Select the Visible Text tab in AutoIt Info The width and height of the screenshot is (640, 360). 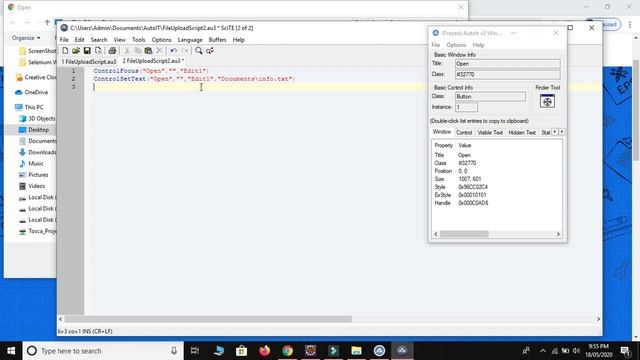click(490, 133)
